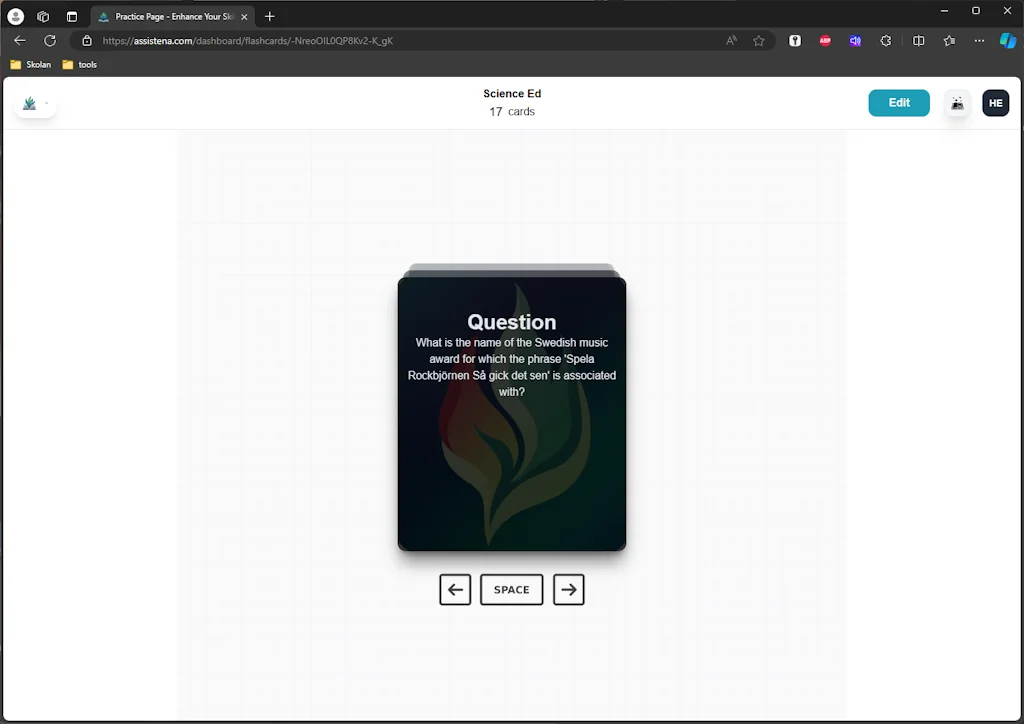Activate the Read Aloud extension icon
This screenshot has height=724, width=1024.
(855, 41)
